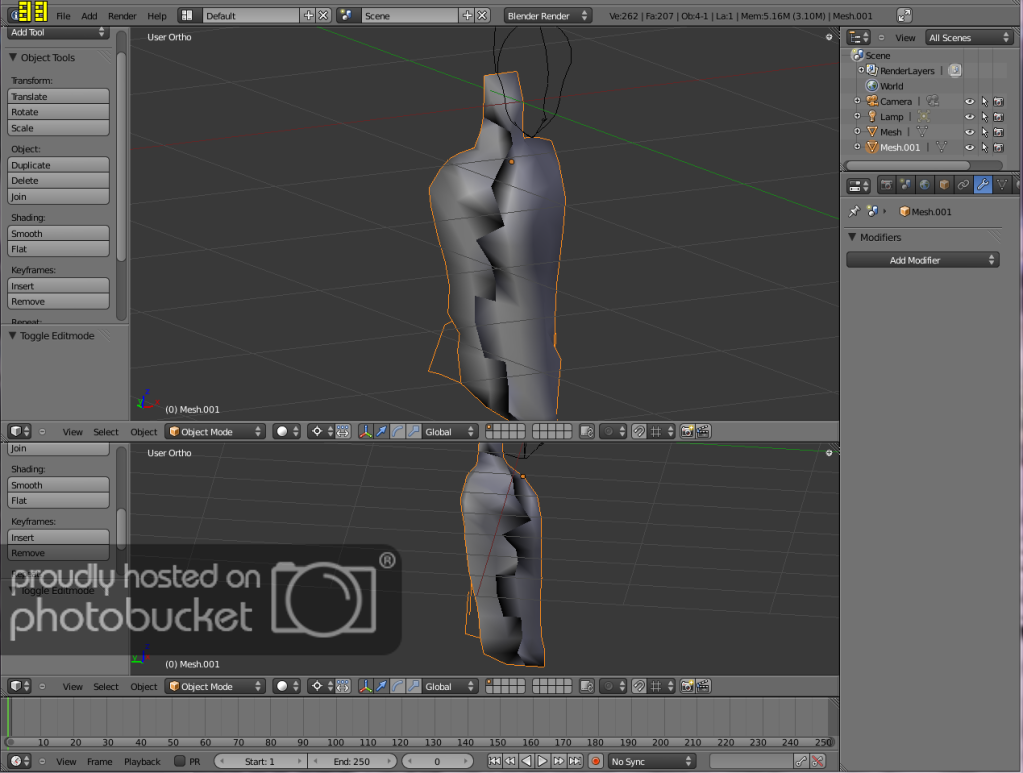Click the Flat shading button in upper tool shelf
1023x773 pixels.
[x=58, y=249]
